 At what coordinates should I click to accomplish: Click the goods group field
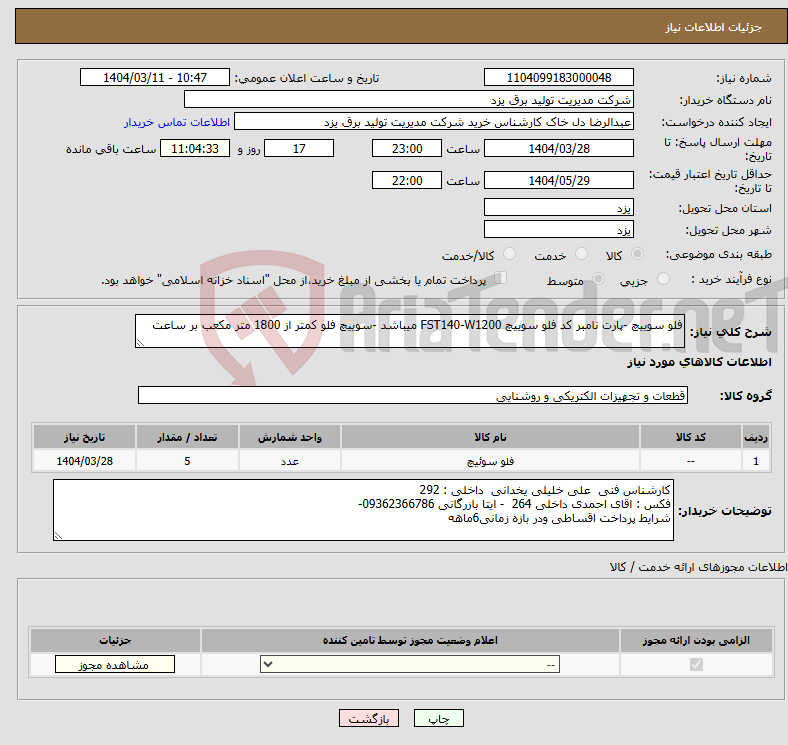click(x=413, y=395)
